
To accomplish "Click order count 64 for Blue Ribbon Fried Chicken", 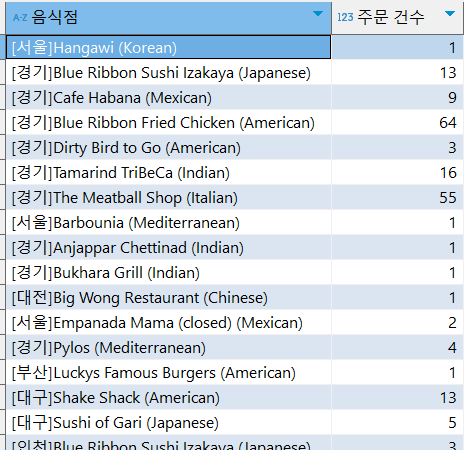I will pos(398,122).
